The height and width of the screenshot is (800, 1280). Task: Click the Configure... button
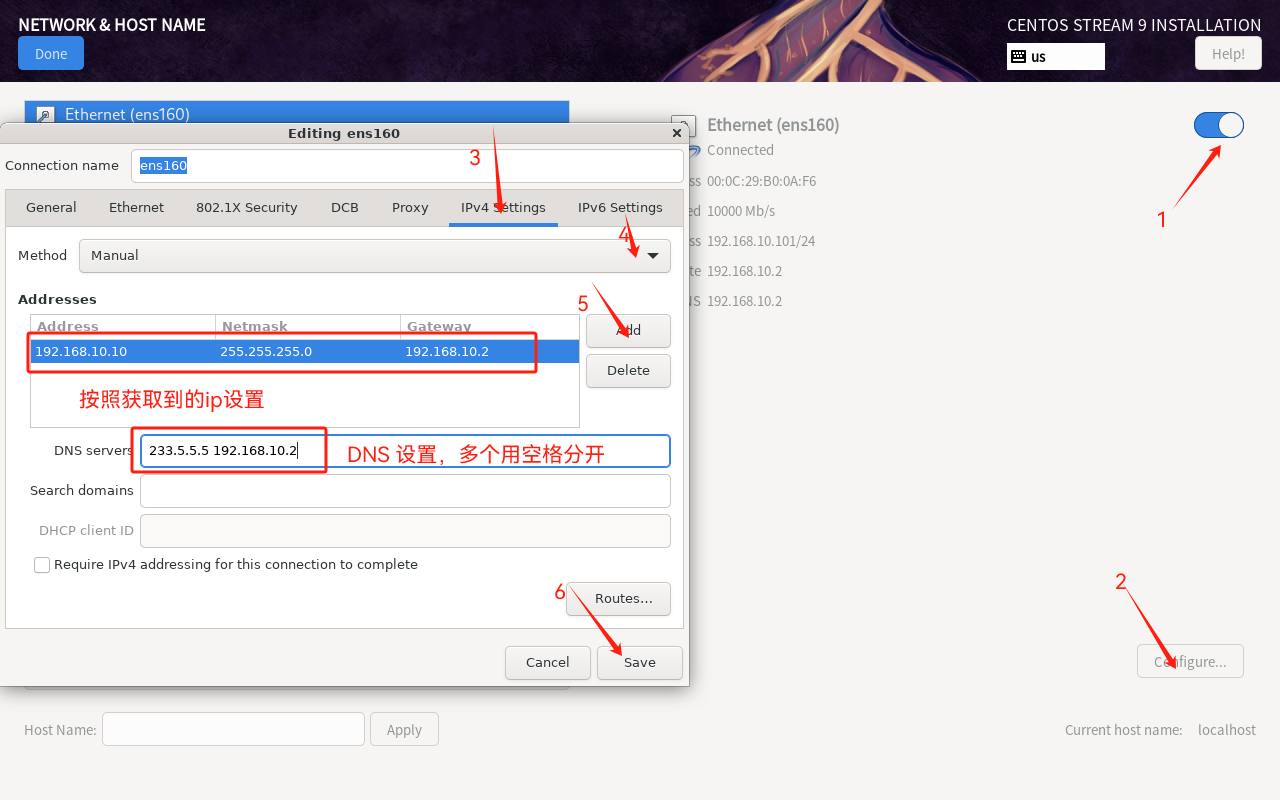1190,662
